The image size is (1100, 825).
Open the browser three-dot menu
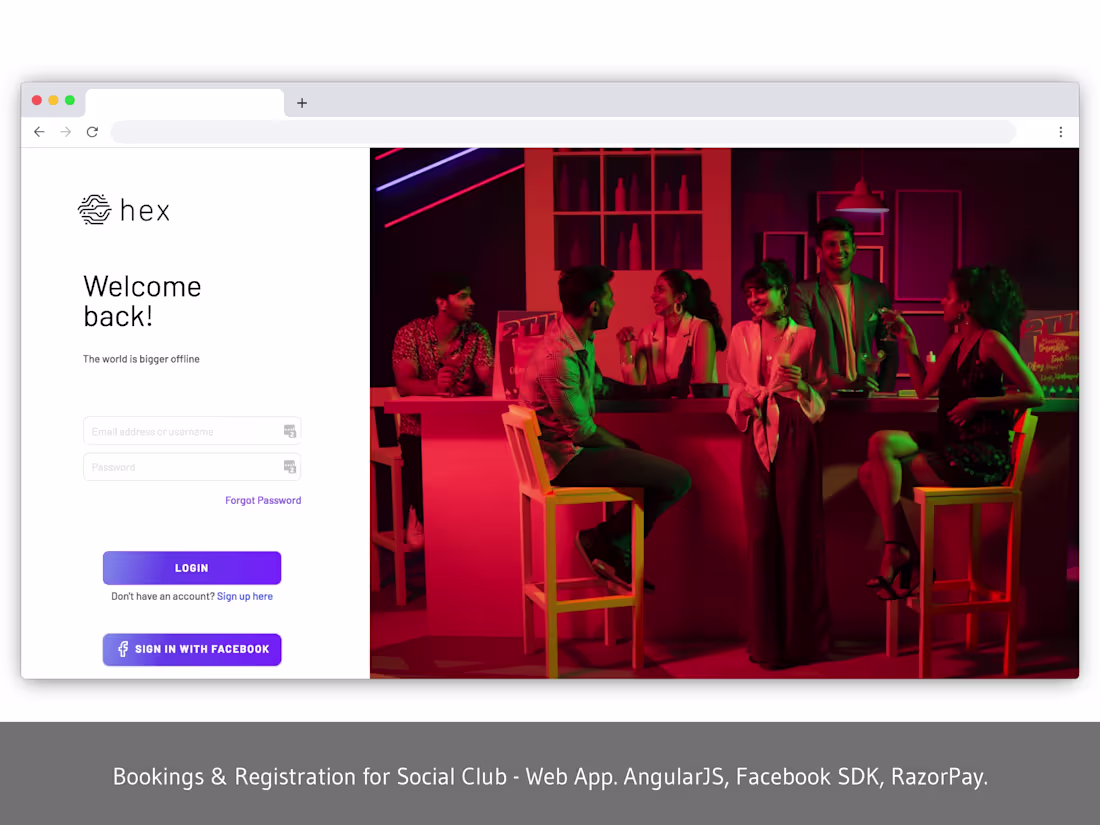[1061, 131]
